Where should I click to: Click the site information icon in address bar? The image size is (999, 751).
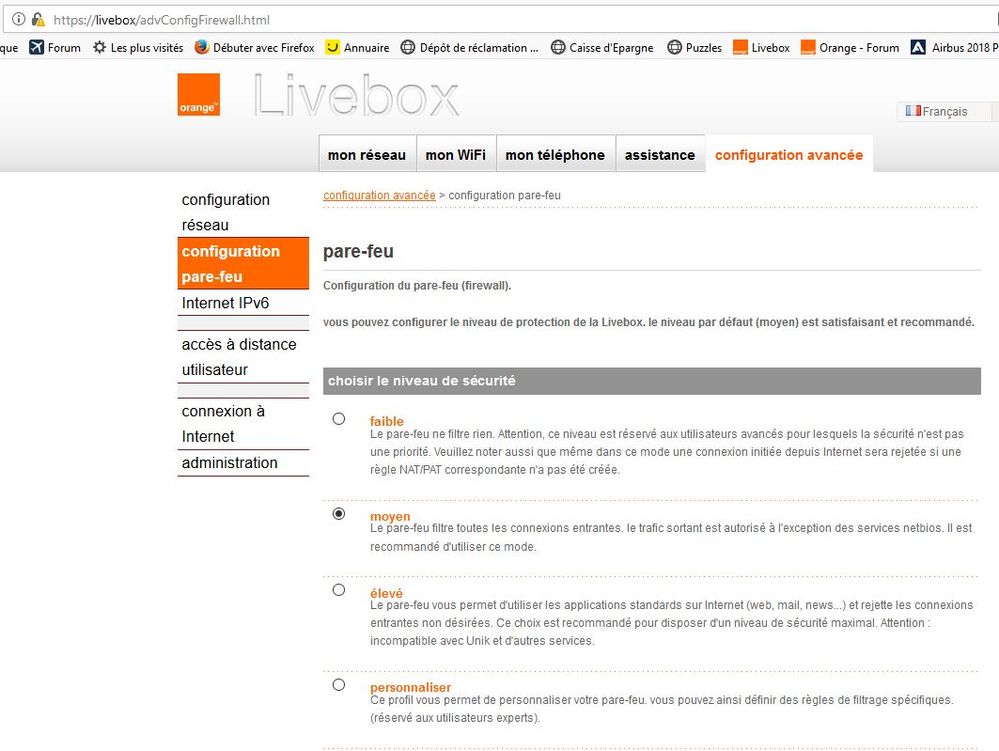(19, 19)
